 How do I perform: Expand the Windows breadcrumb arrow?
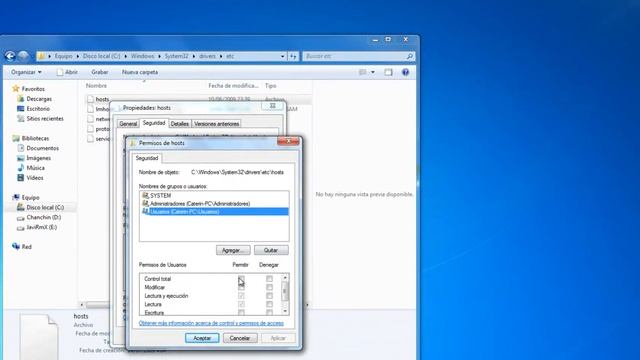(x=159, y=56)
